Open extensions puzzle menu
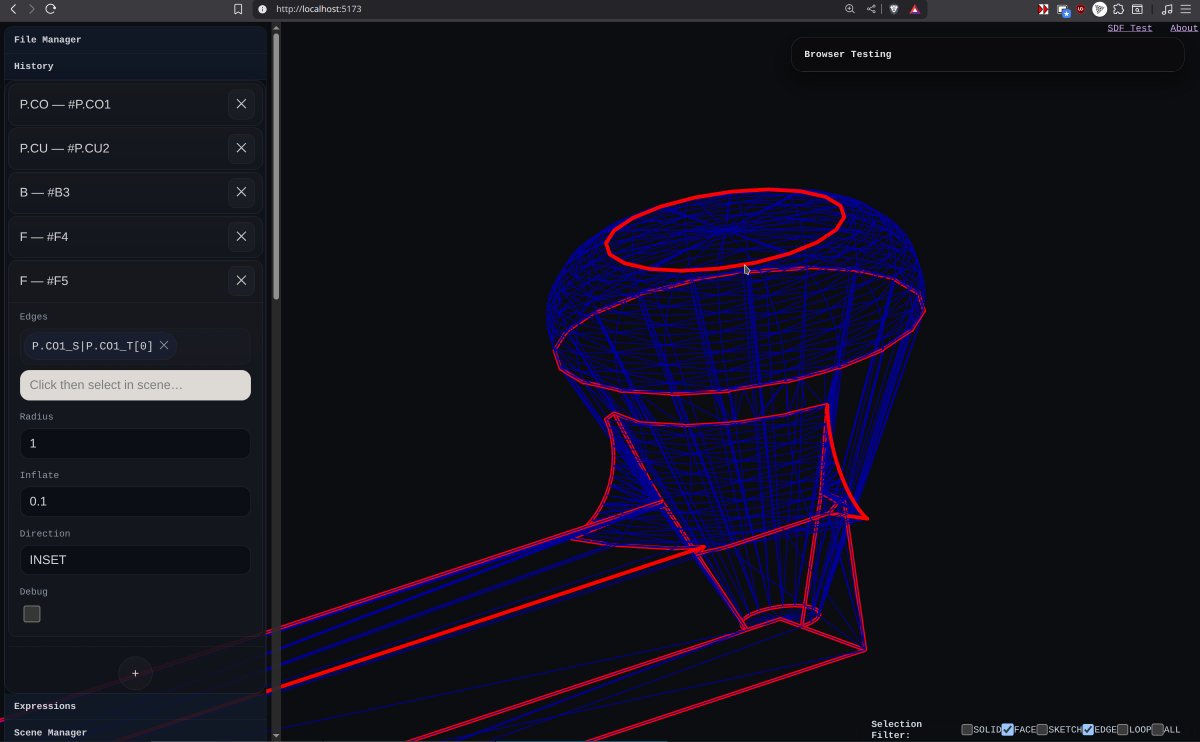 tap(1119, 9)
